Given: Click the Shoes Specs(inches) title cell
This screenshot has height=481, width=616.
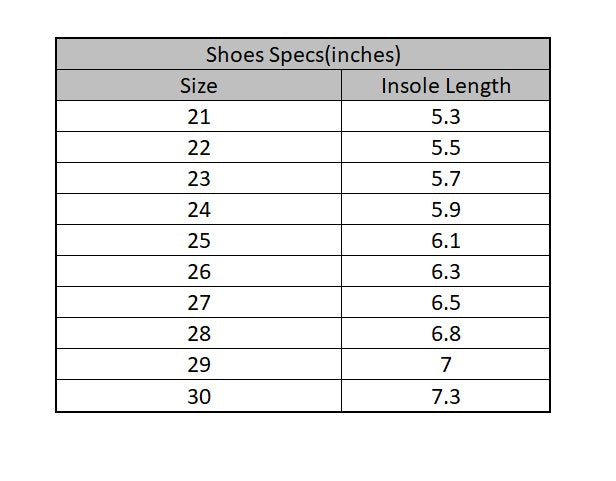Looking at the screenshot, I should tap(302, 54).
